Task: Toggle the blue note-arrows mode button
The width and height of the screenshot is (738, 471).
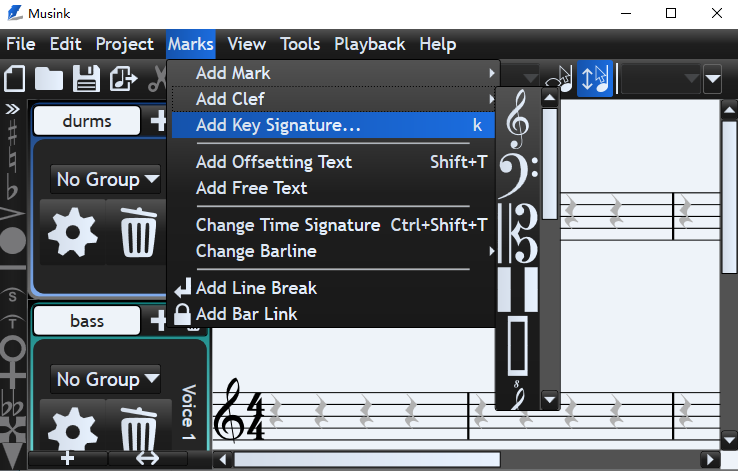Action: pyautogui.click(x=596, y=78)
